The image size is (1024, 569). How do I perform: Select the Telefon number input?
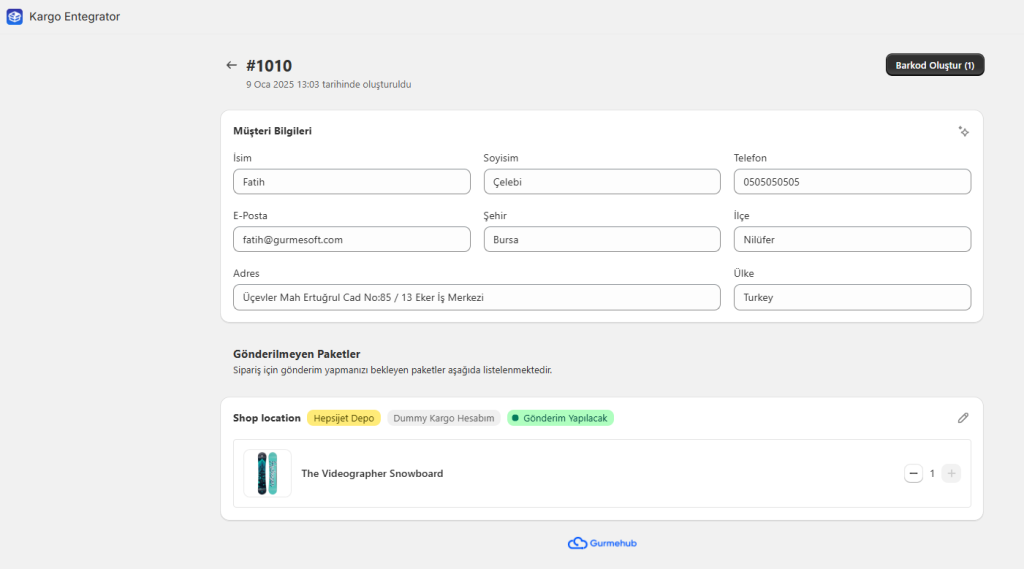click(x=852, y=182)
